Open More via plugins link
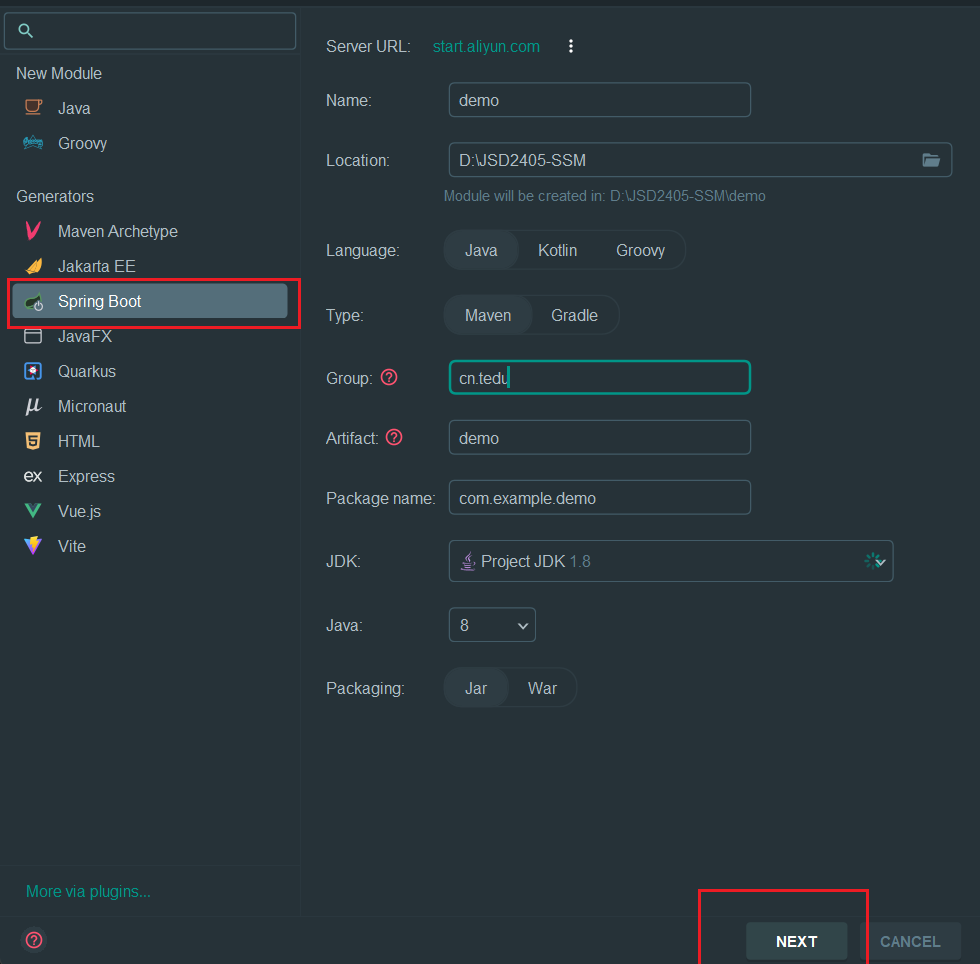The image size is (980, 964). pos(88,891)
